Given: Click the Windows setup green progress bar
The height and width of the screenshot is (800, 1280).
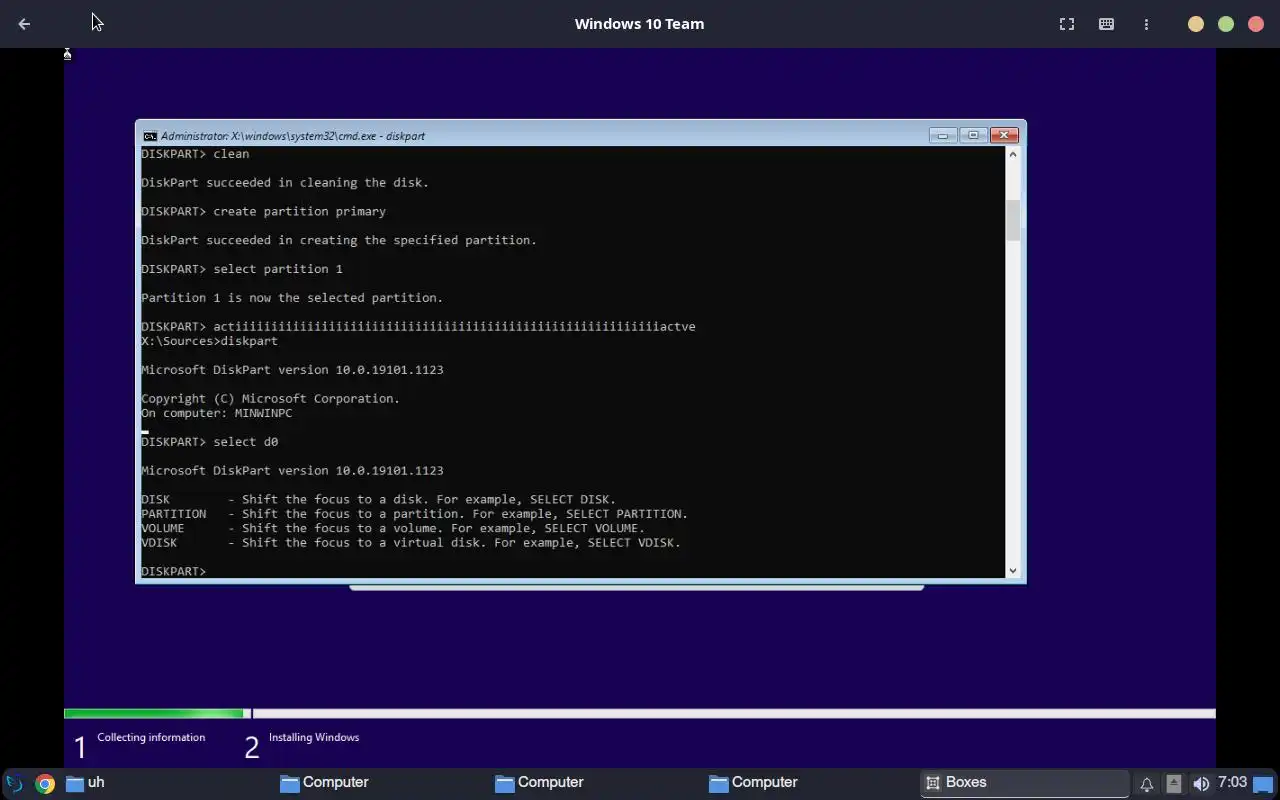Looking at the screenshot, I should click(154, 713).
